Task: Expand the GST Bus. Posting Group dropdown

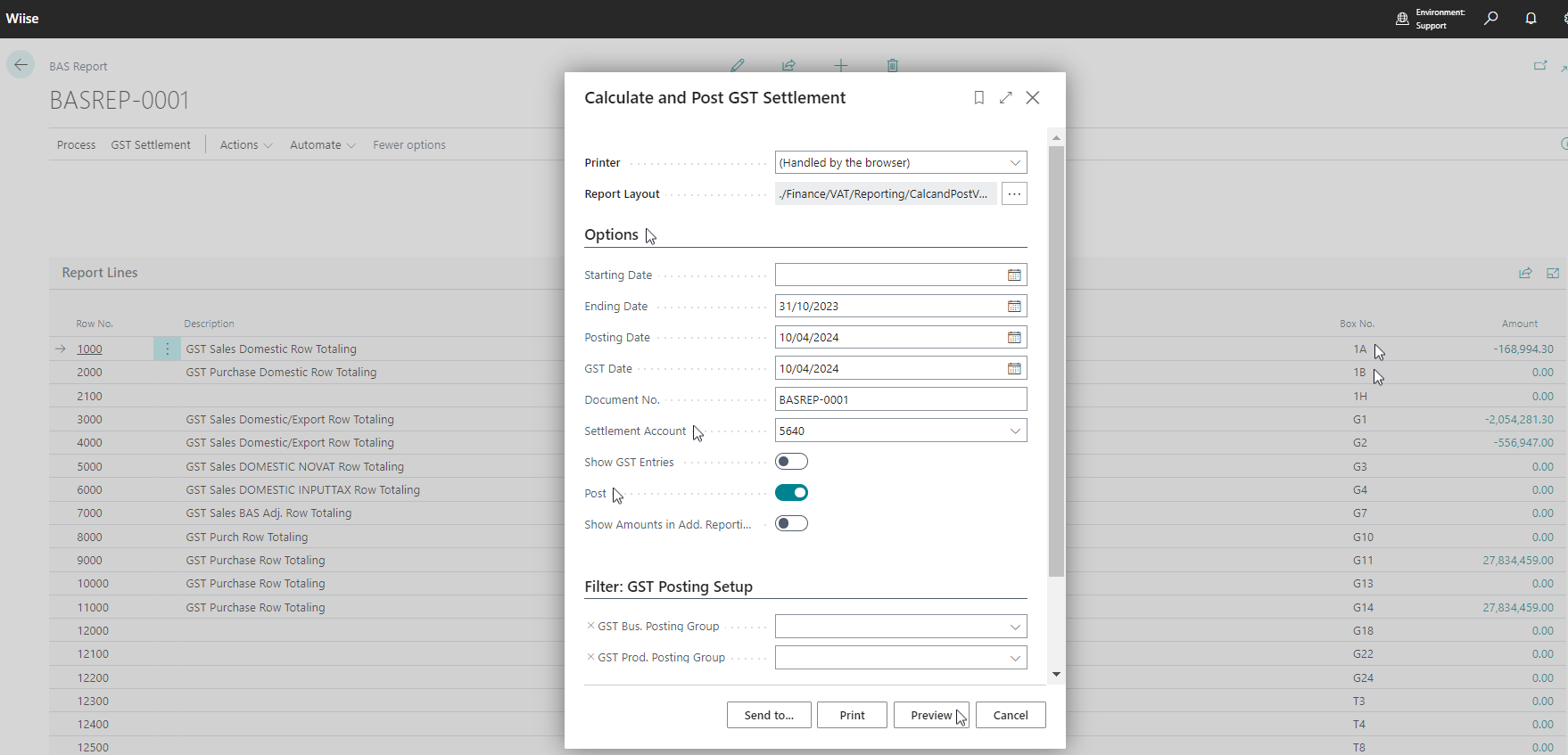Action: click(1014, 627)
